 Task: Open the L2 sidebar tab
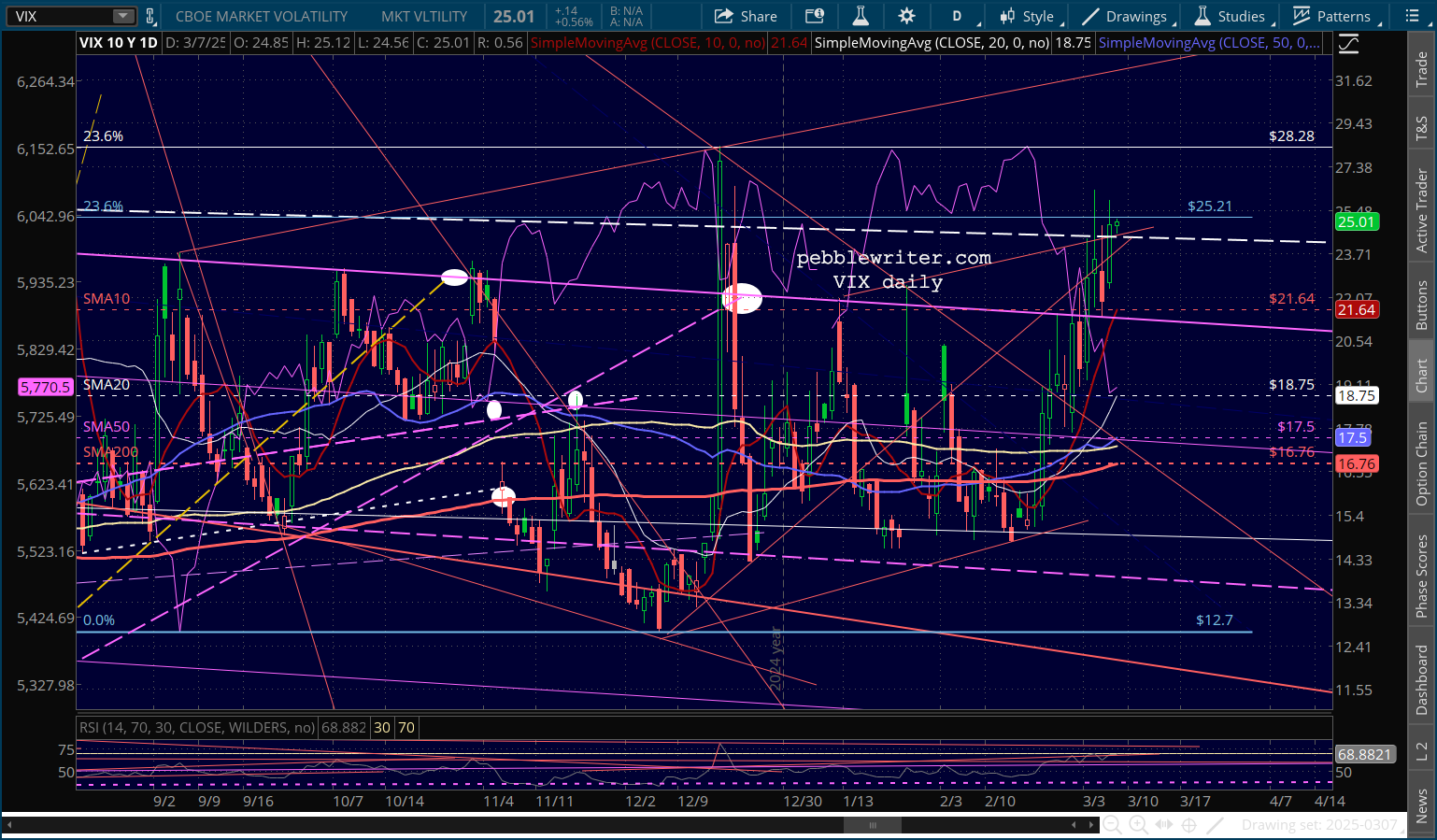click(1422, 750)
